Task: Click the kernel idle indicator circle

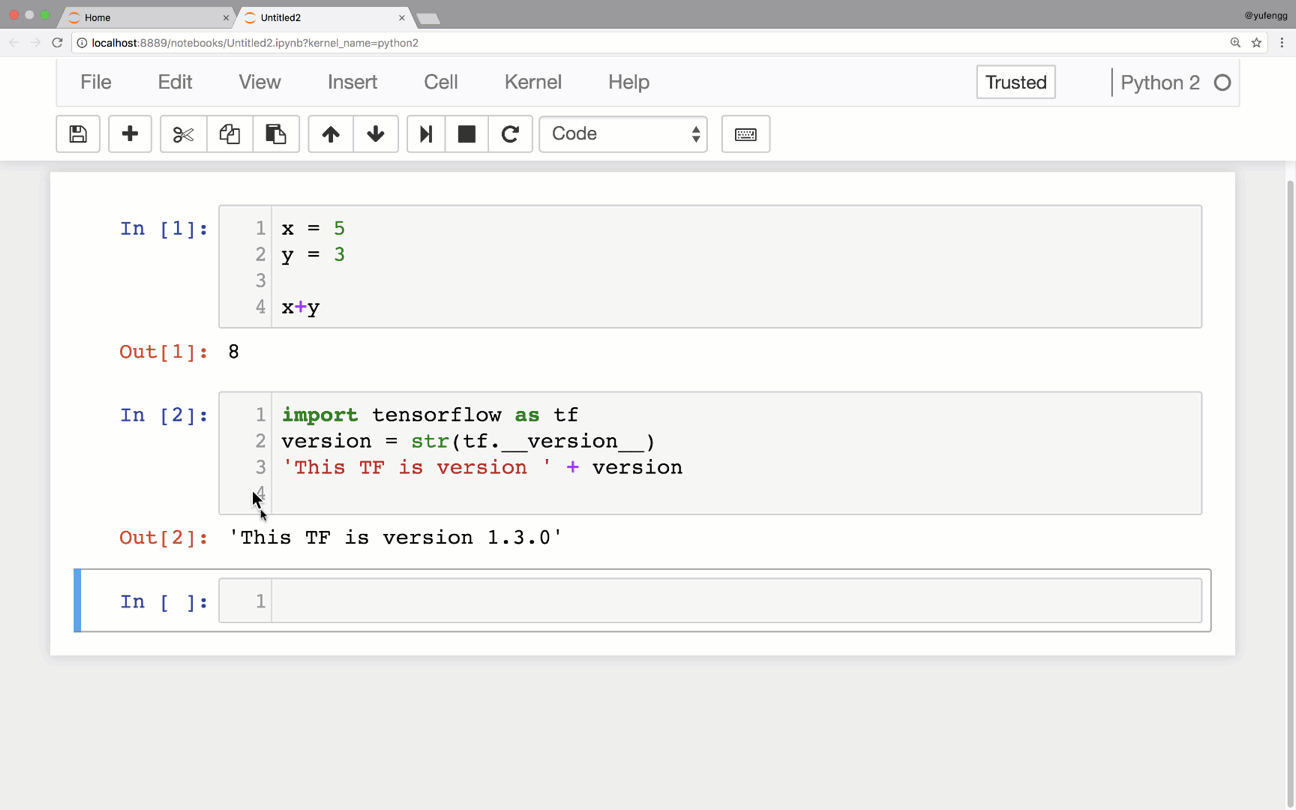Action: [x=1222, y=83]
